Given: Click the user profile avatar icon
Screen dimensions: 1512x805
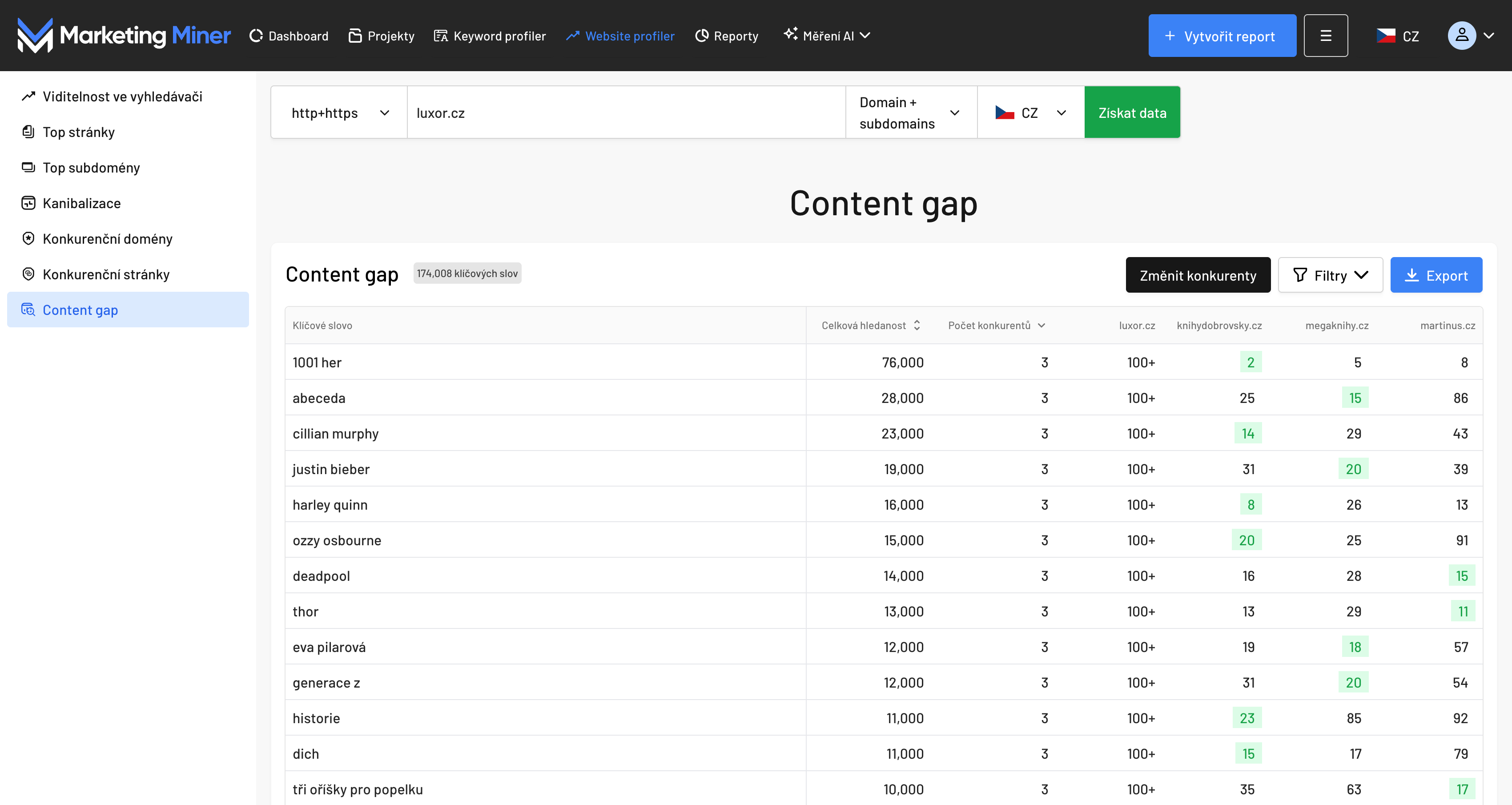Looking at the screenshot, I should 1461,36.
